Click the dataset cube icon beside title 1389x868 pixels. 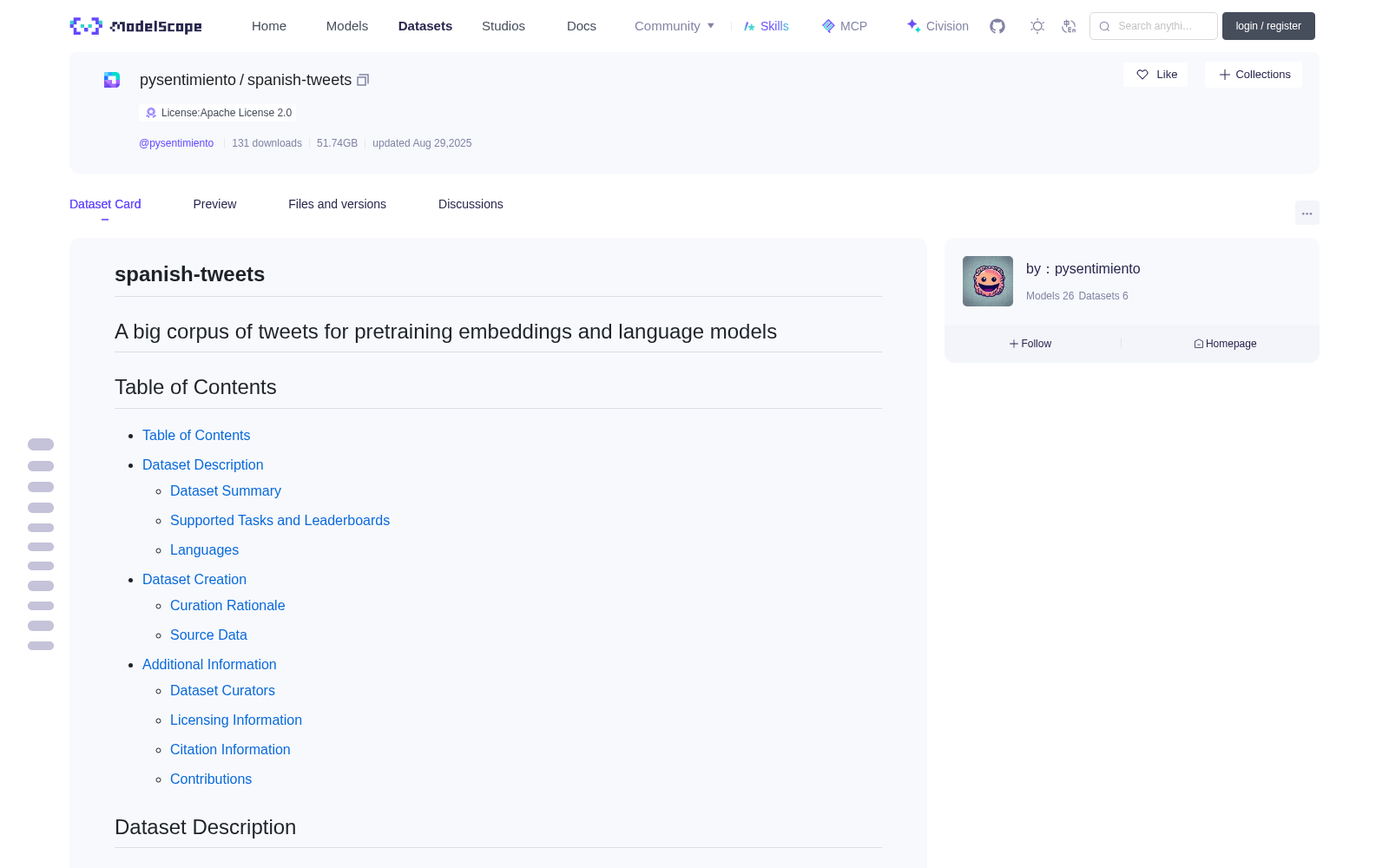coord(112,80)
